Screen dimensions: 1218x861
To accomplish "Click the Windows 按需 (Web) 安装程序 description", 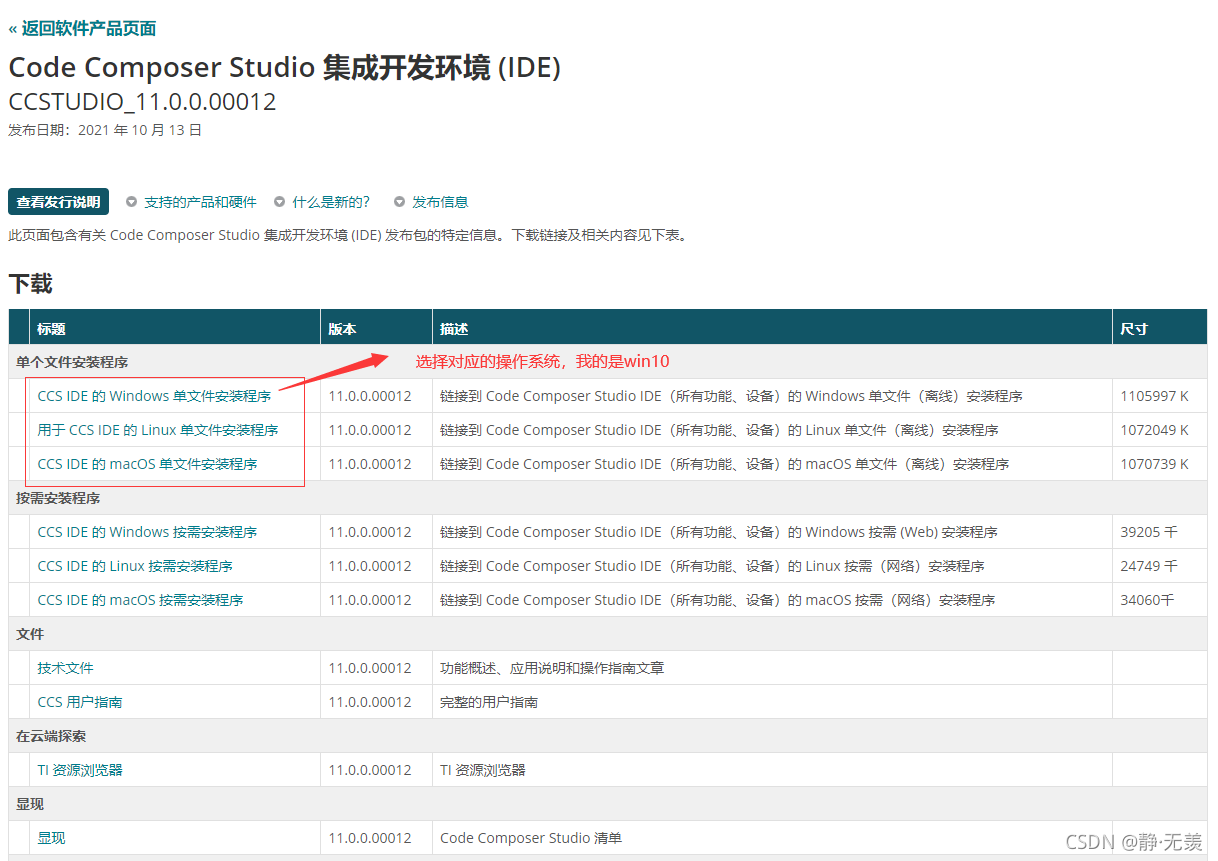I will pyautogui.click(x=718, y=532).
